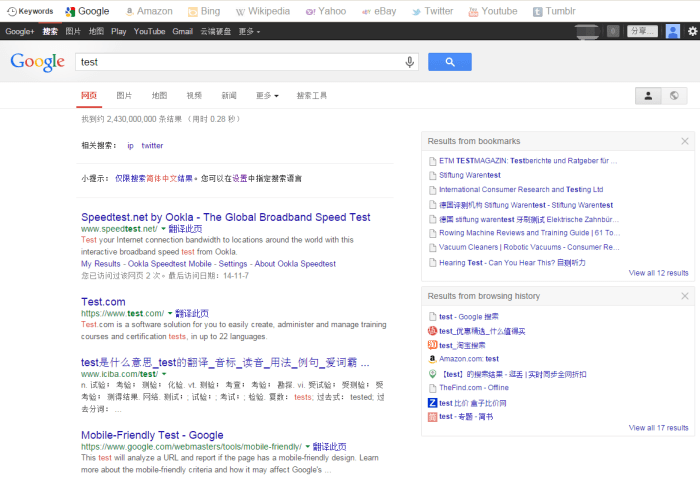Select the 视频 tab
700x485 pixels.
(x=194, y=96)
